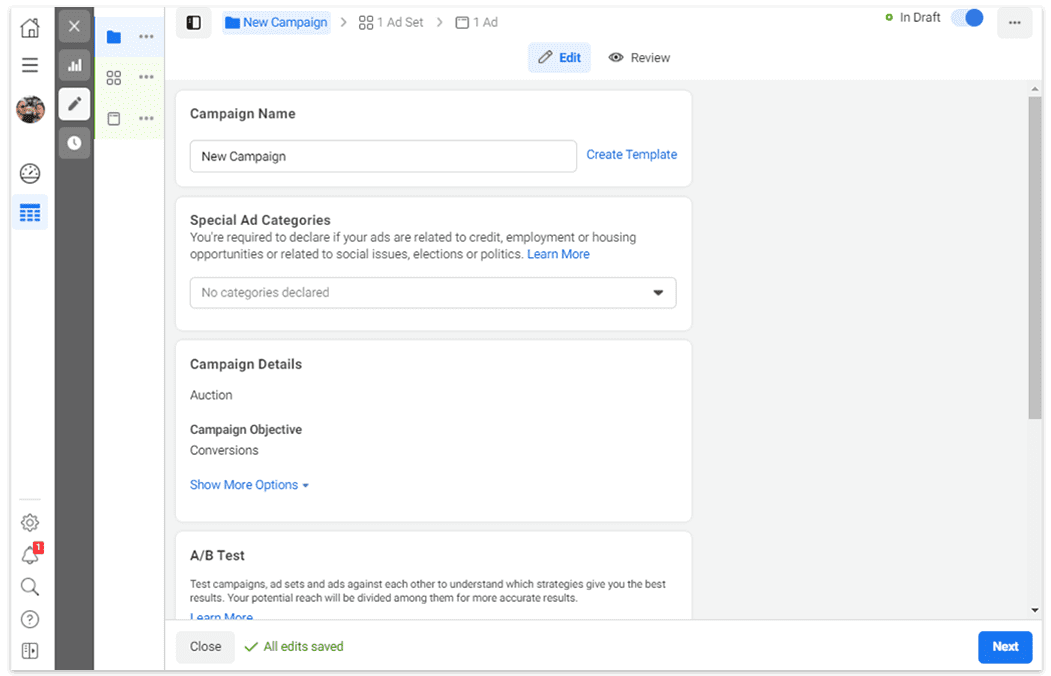Open the 1 Ad Set breadcrumb
This screenshot has width=1051, height=676.
coord(390,22)
